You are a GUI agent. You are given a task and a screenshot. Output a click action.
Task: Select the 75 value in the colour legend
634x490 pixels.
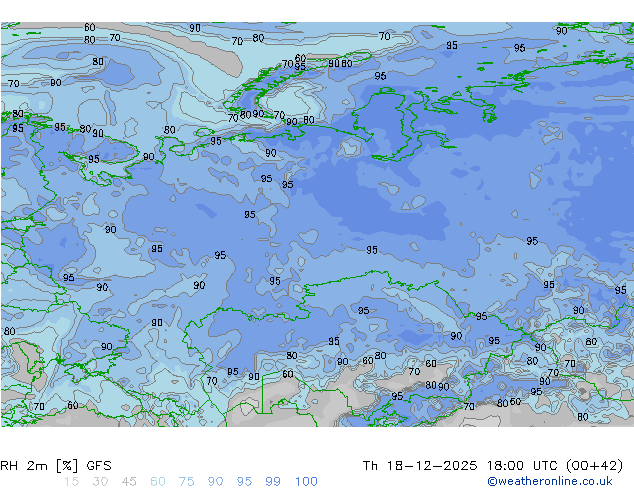click(186, 482)
